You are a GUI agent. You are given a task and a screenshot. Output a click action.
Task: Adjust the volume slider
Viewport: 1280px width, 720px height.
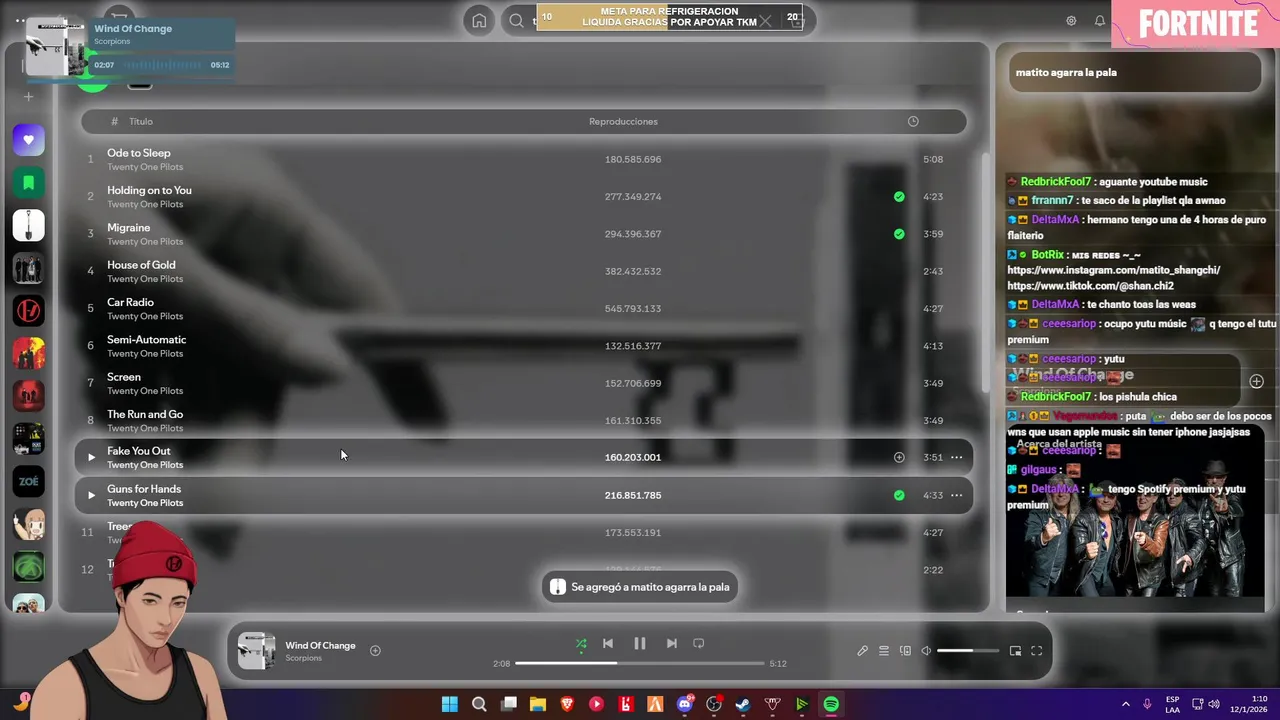tap(968, 651)
